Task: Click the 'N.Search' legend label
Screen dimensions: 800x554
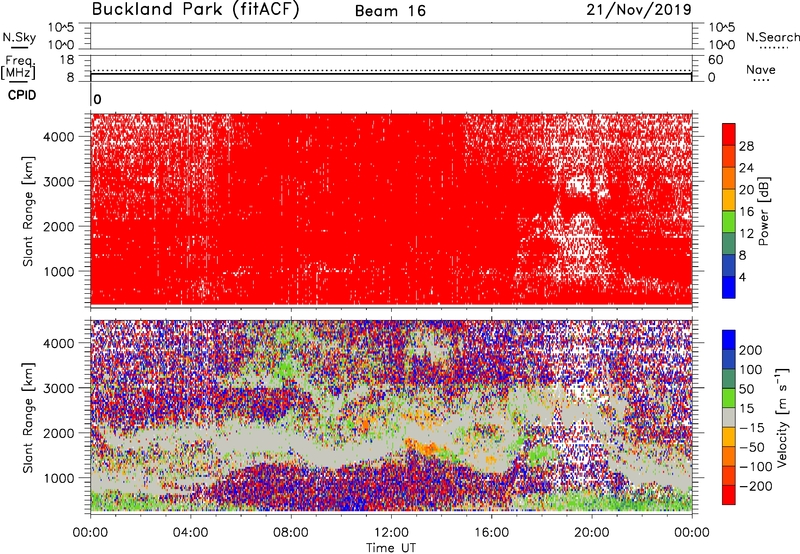Action: tap(772, 37)
